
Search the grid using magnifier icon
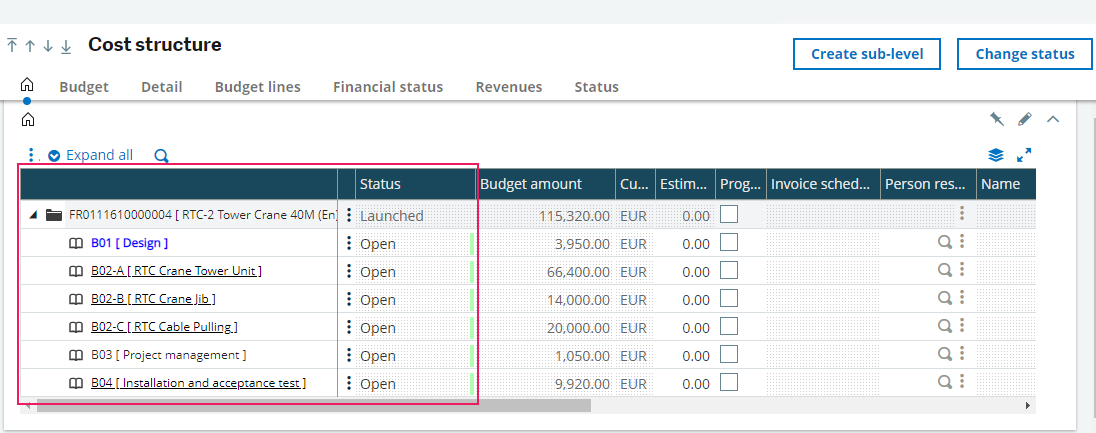pos(161,156)
